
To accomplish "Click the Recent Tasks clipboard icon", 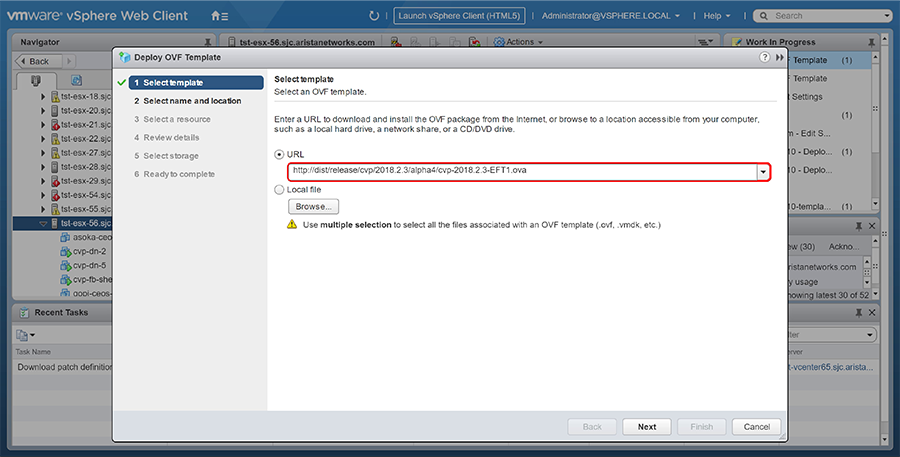I will [25, 313].
